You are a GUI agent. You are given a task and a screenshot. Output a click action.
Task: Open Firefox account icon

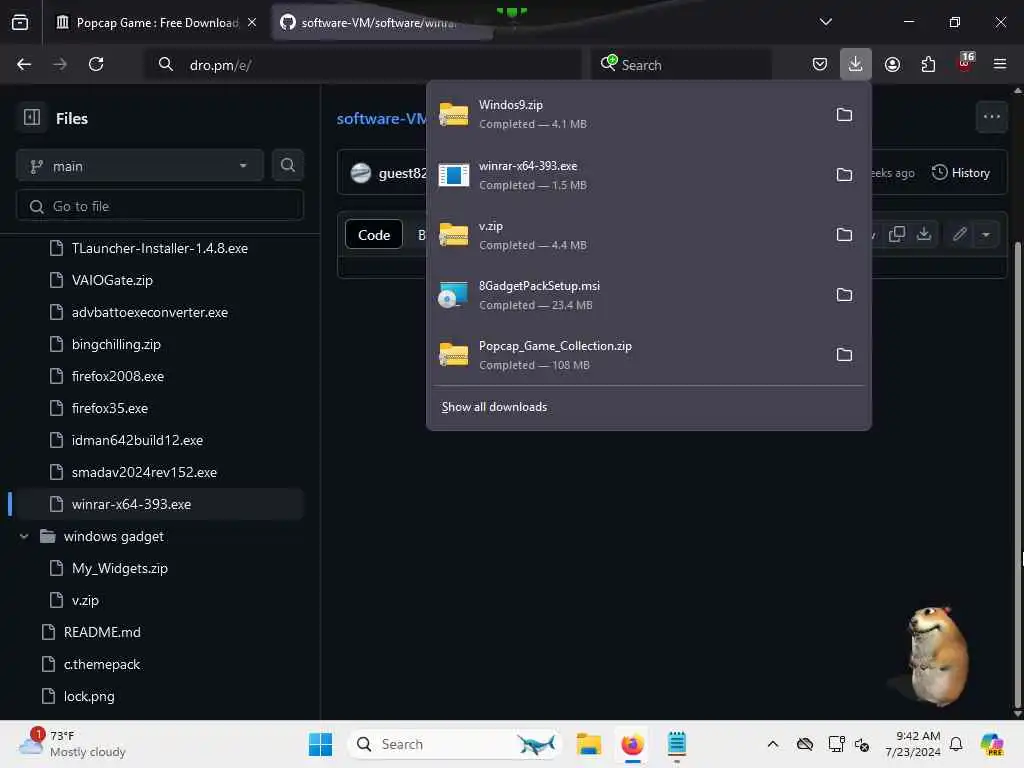892,64
